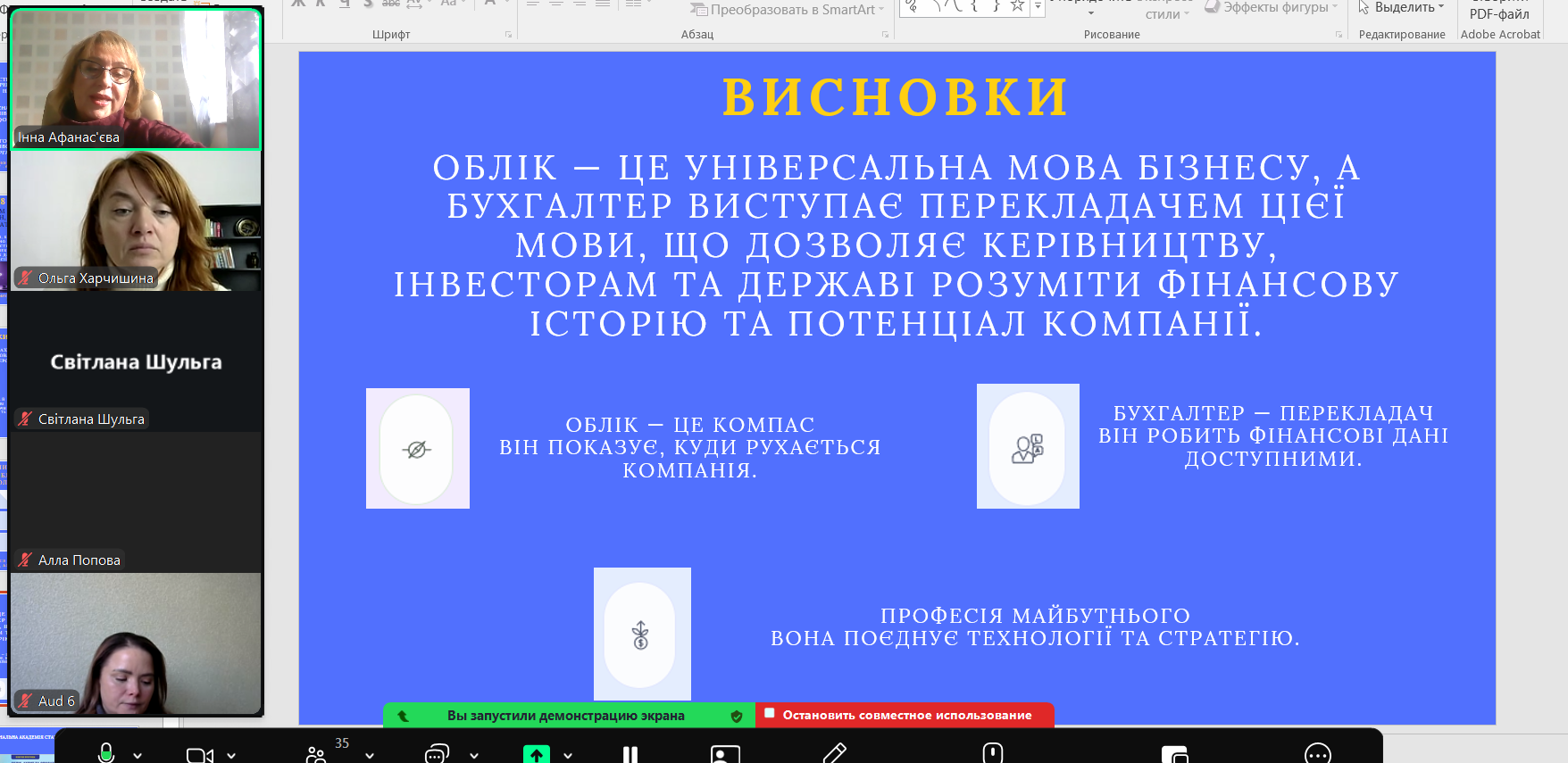The height and width of the screenshot is (763, 1568).
Task: Open the Выделить dropdown
Action: coord(1401,7)
